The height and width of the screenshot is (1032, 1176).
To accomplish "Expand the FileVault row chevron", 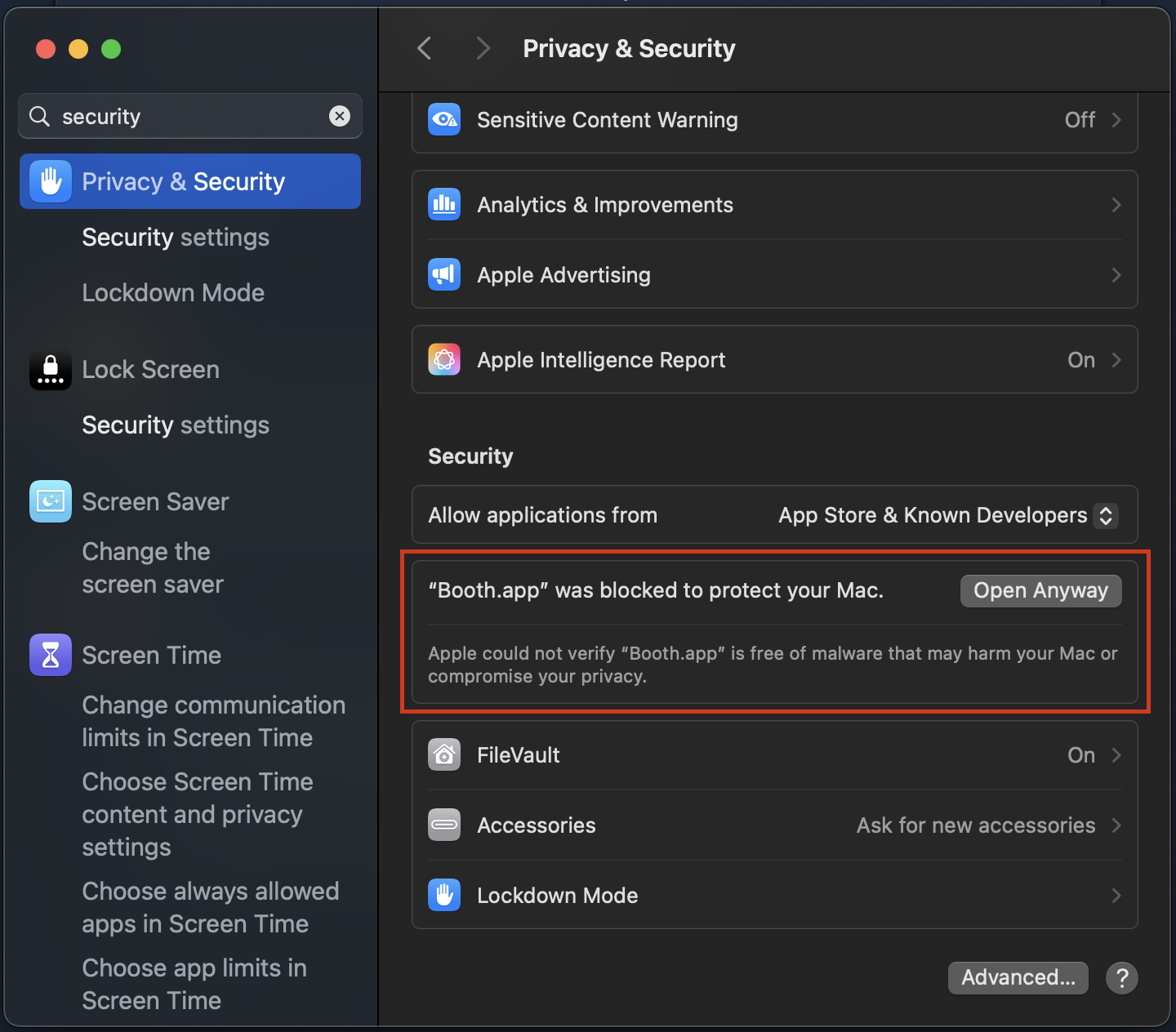I will pyautogui.click(x=1116, y=755).
